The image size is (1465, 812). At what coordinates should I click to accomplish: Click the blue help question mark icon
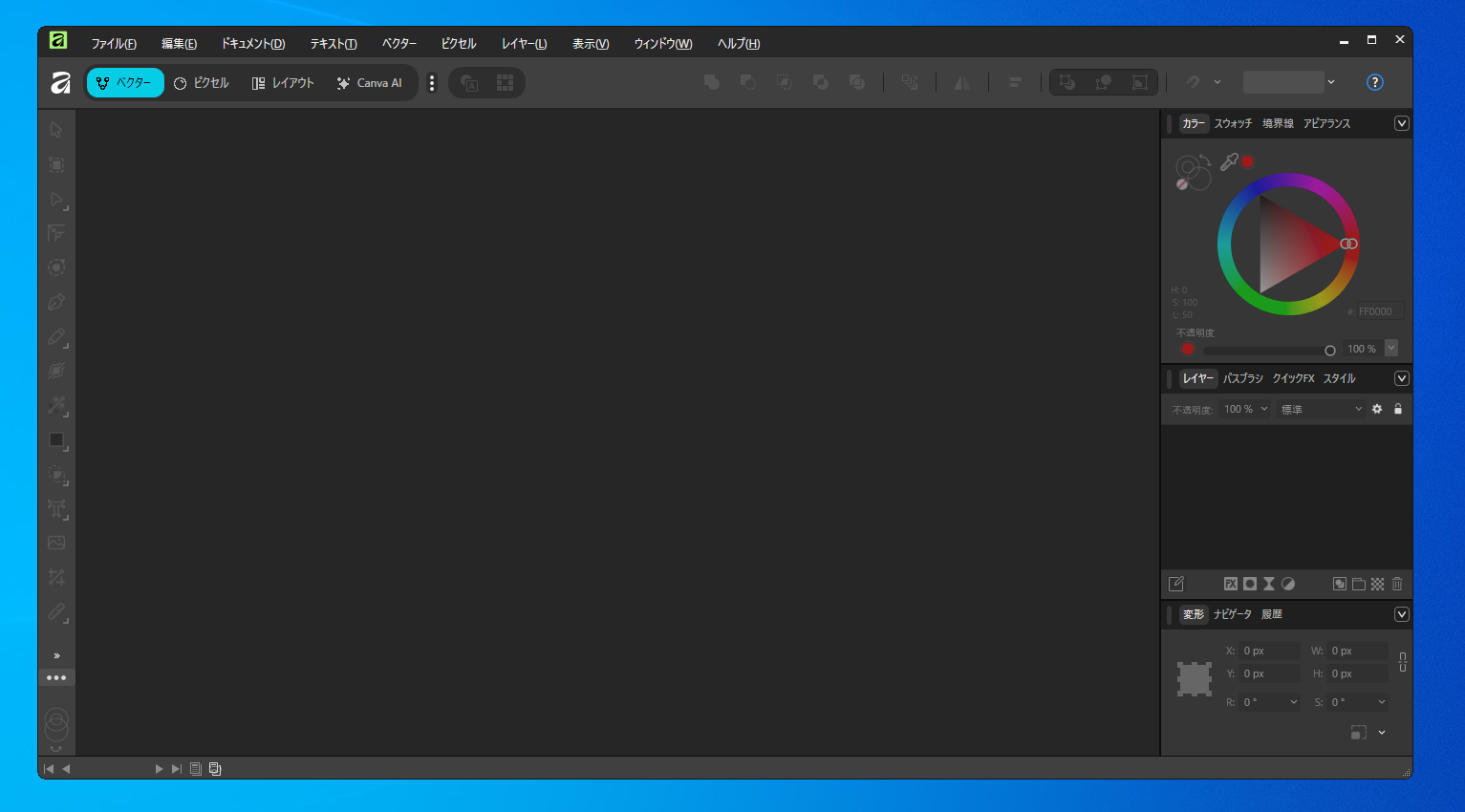tap(1374, 82)
